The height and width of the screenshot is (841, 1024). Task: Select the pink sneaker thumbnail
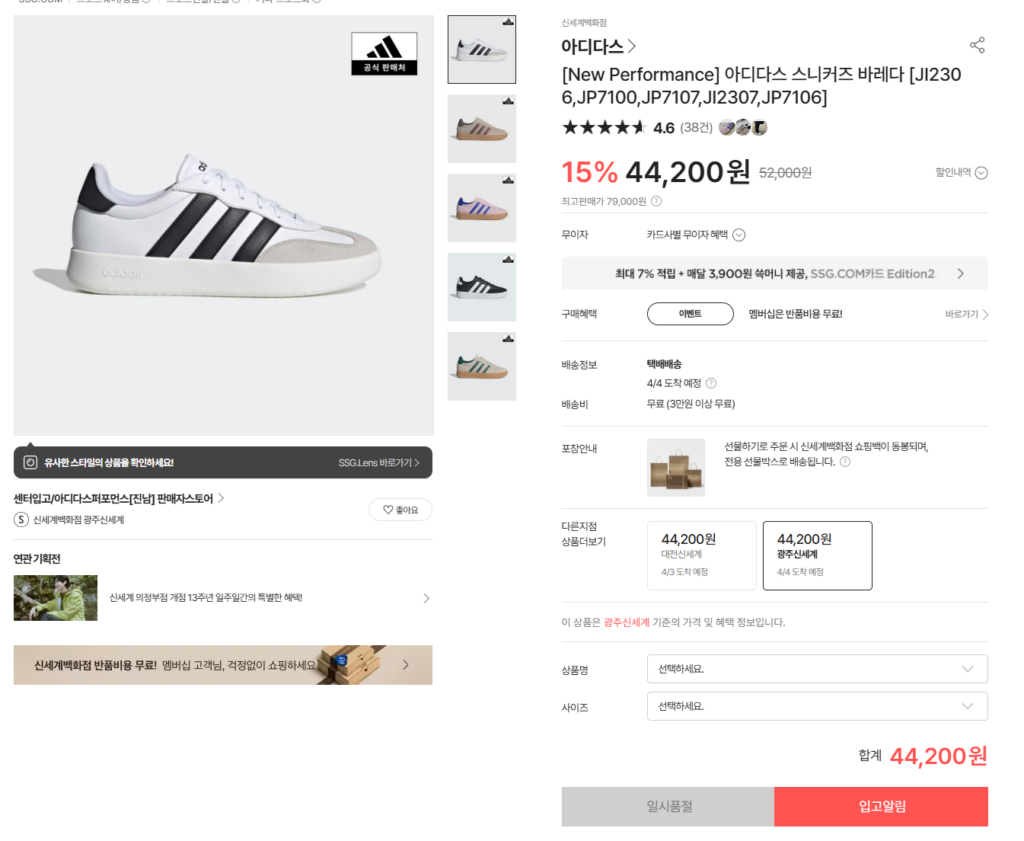click(x=482, y=208)
